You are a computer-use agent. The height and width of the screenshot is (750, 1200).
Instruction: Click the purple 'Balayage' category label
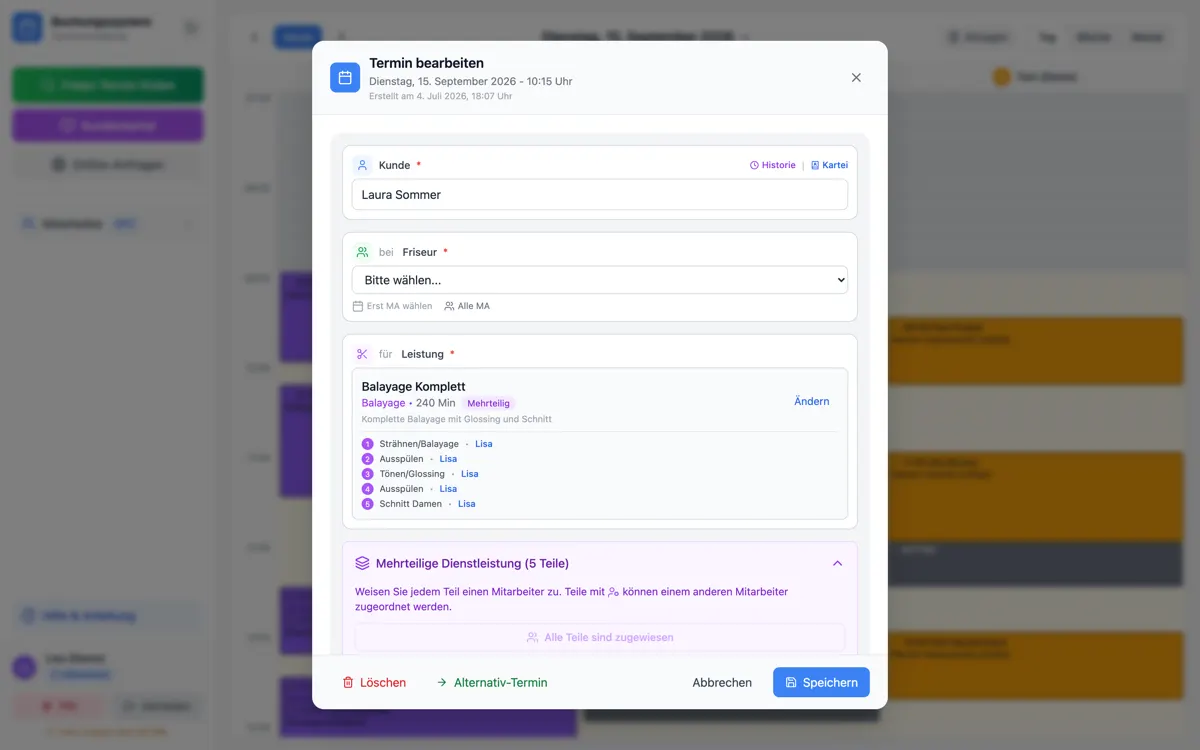(383, 403)
